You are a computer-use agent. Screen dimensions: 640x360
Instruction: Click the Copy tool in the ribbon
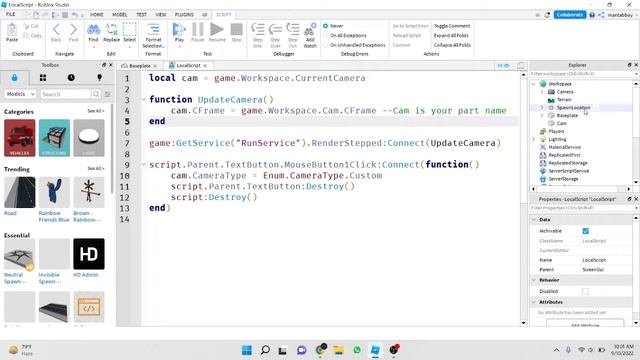(x=32, y=36)
